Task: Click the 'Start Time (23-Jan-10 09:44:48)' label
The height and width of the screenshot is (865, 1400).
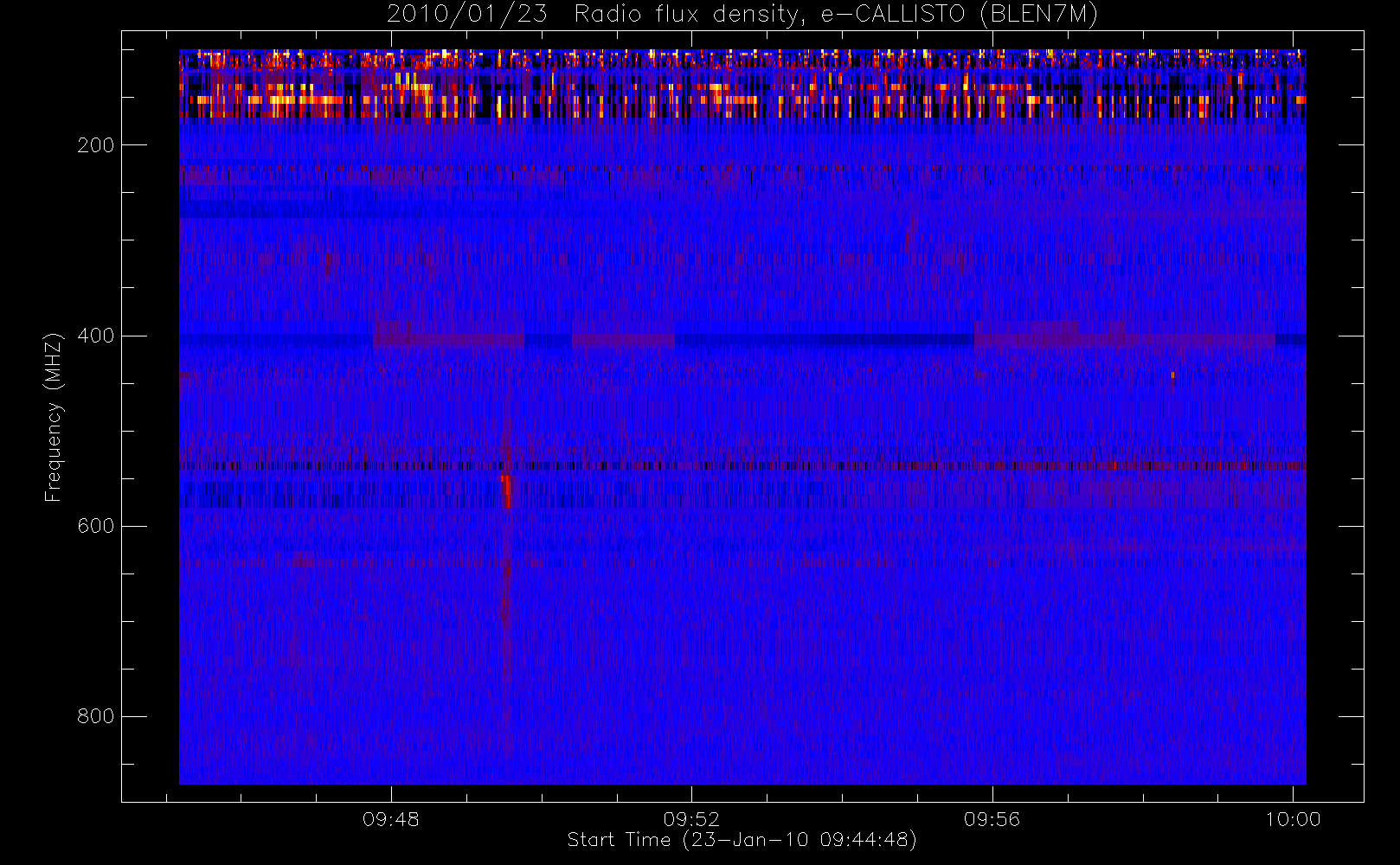Action: [742, 840]
